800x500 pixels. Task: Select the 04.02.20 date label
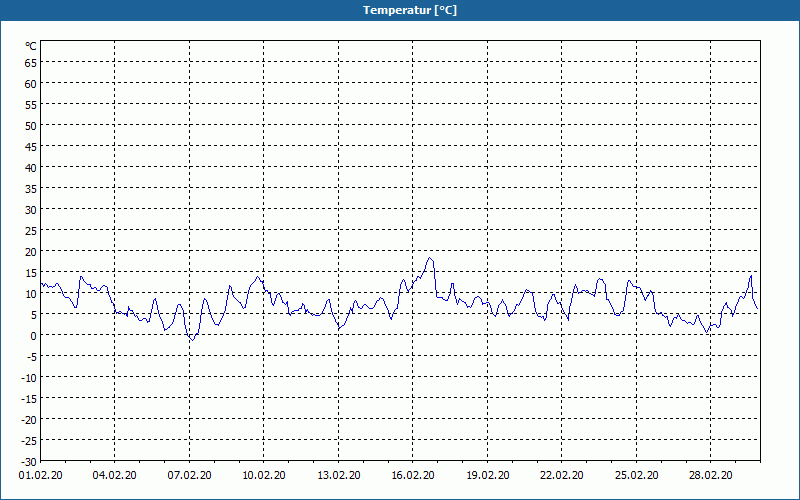coord(114,475)
